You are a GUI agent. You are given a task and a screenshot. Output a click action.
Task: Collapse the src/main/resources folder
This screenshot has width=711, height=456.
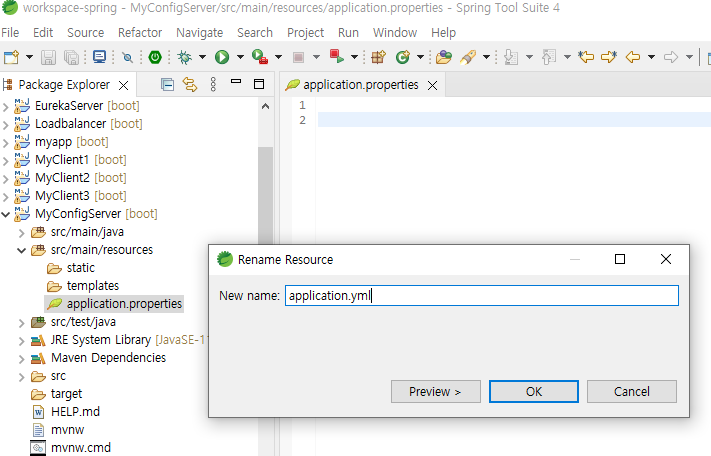21,250
